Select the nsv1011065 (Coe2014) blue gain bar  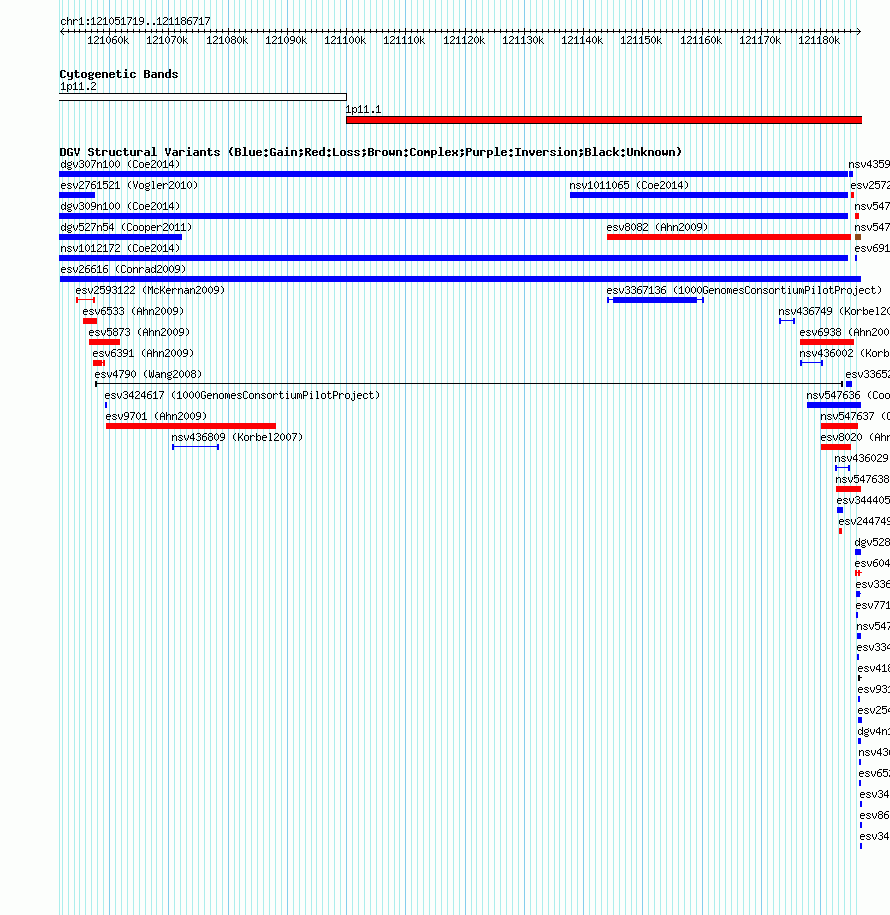709,195
